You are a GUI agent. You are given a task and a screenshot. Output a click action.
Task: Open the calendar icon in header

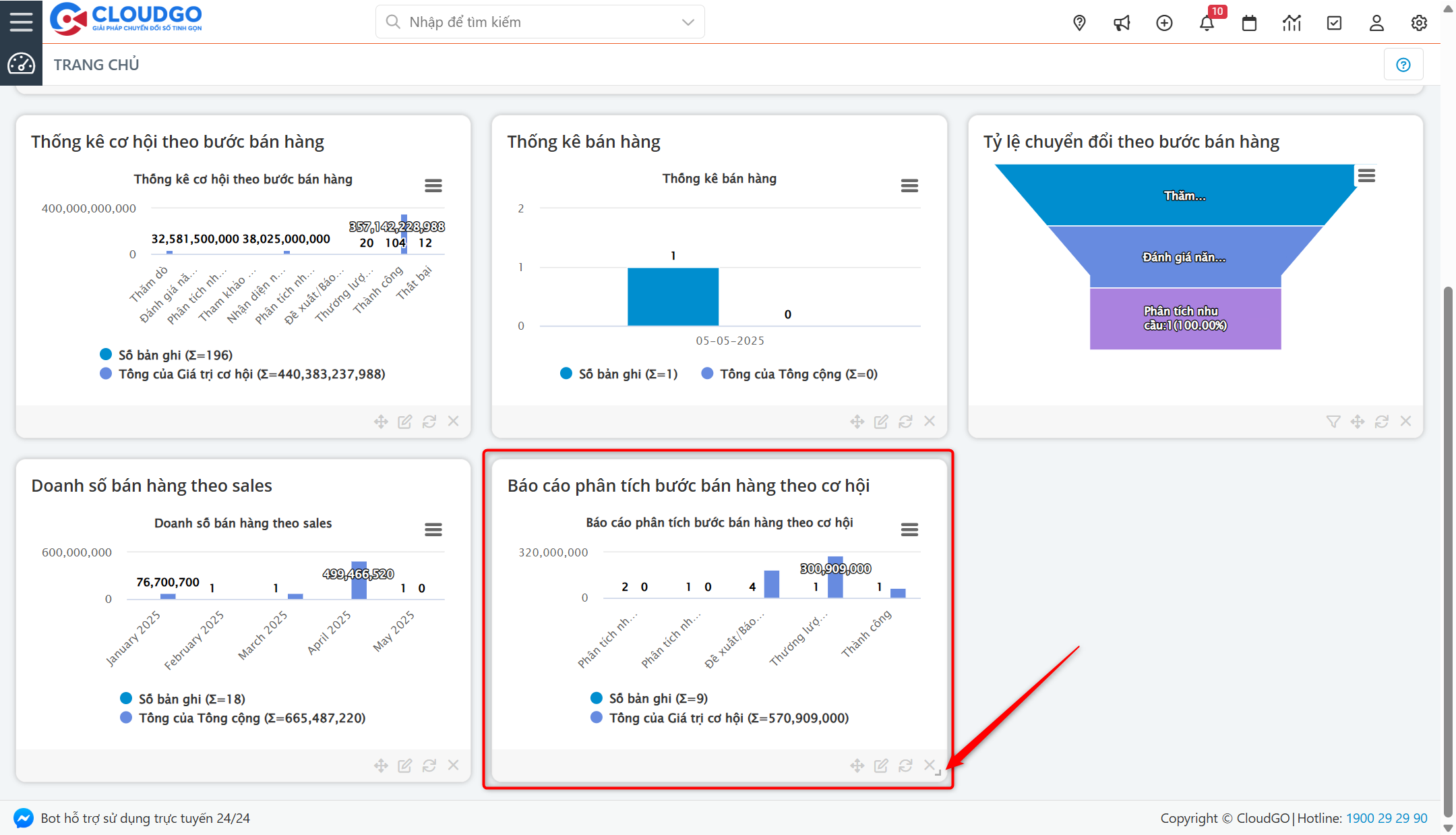(x=1249, y=23)
